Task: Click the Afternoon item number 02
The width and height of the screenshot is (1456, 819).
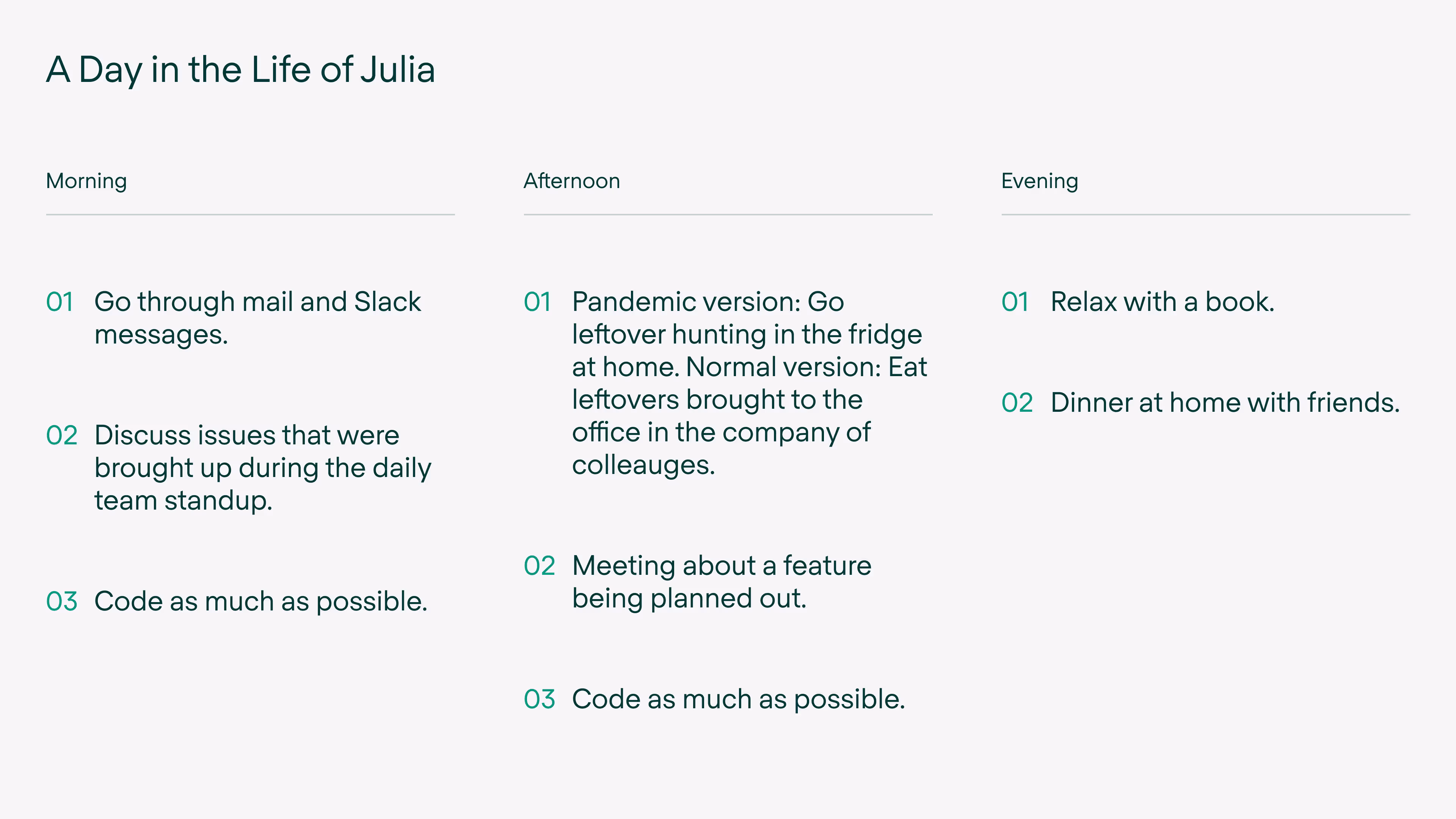Action: 539,566
